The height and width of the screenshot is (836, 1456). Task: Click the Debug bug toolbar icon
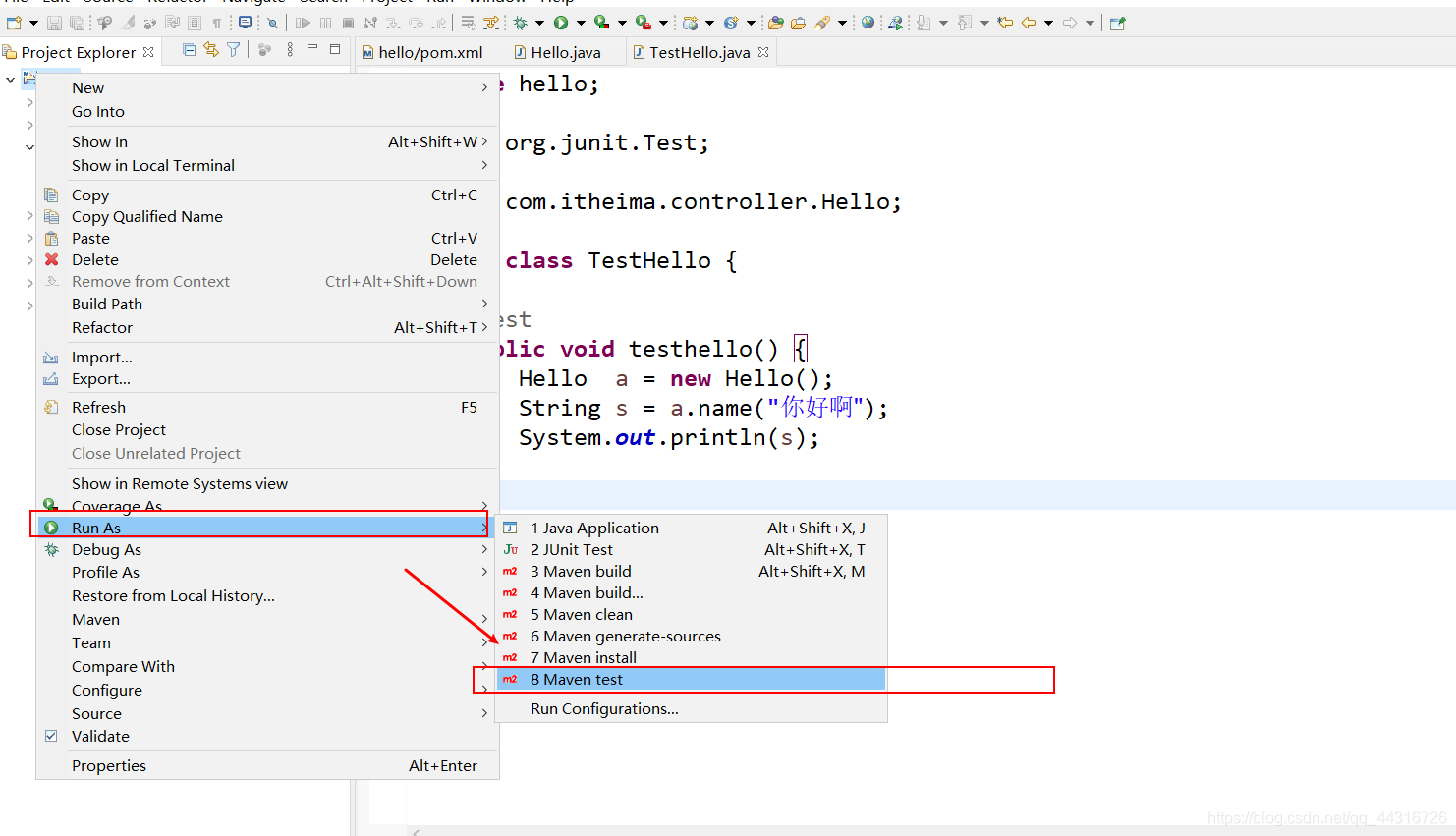520,23
